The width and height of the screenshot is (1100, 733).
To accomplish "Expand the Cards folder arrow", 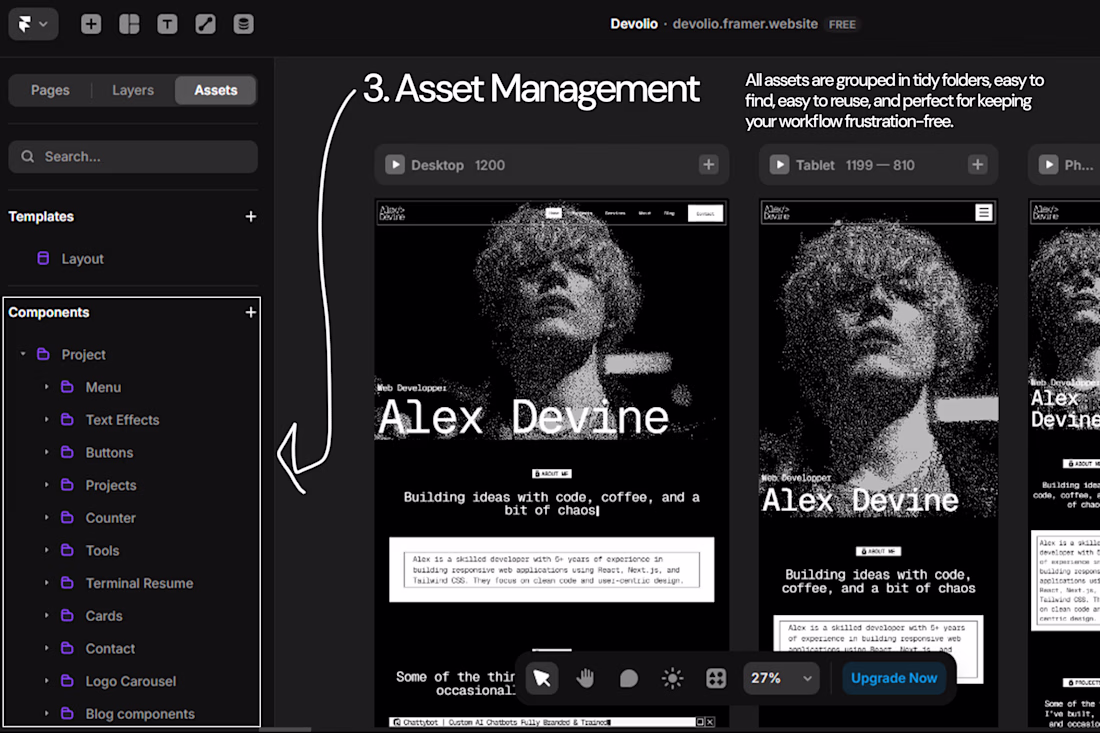I will [x=47, y=615].
